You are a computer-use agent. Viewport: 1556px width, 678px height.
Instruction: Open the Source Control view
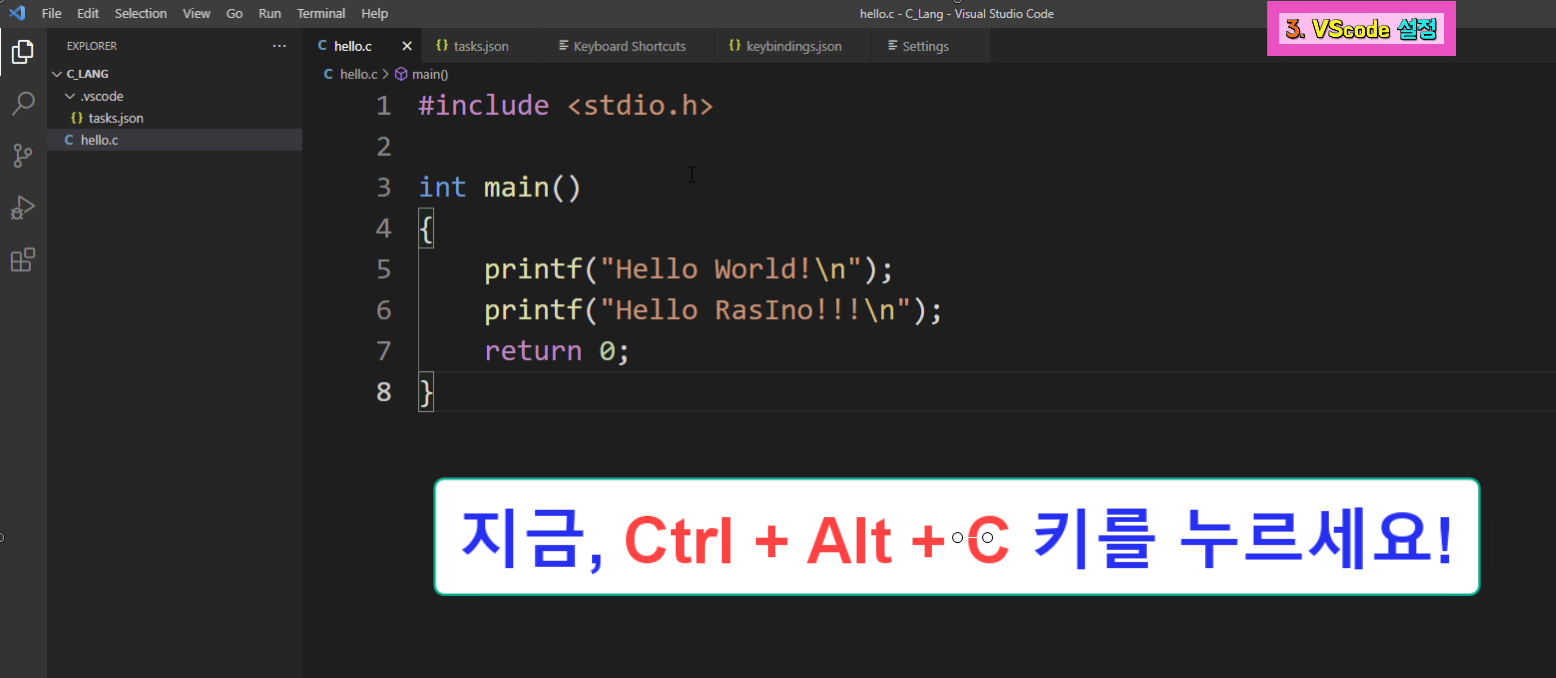point(22,156)
